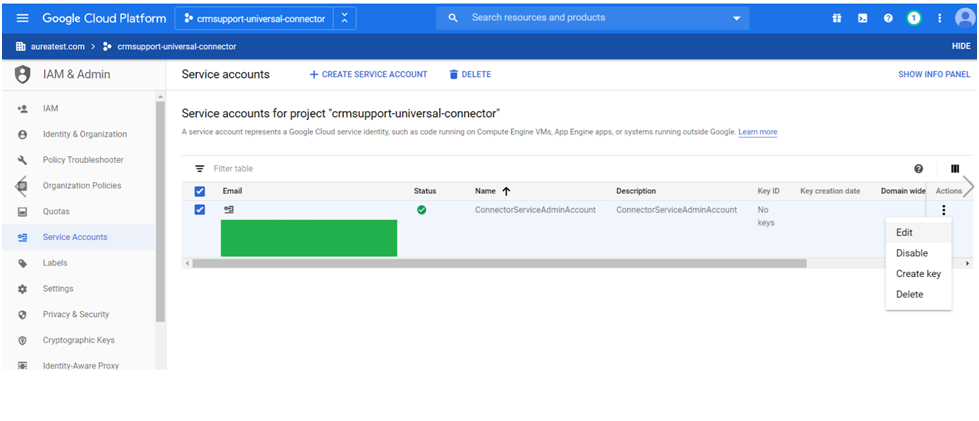Click the Identity & Organization sidebar icon
Screen dimensions: 979x421
[22, 134]
